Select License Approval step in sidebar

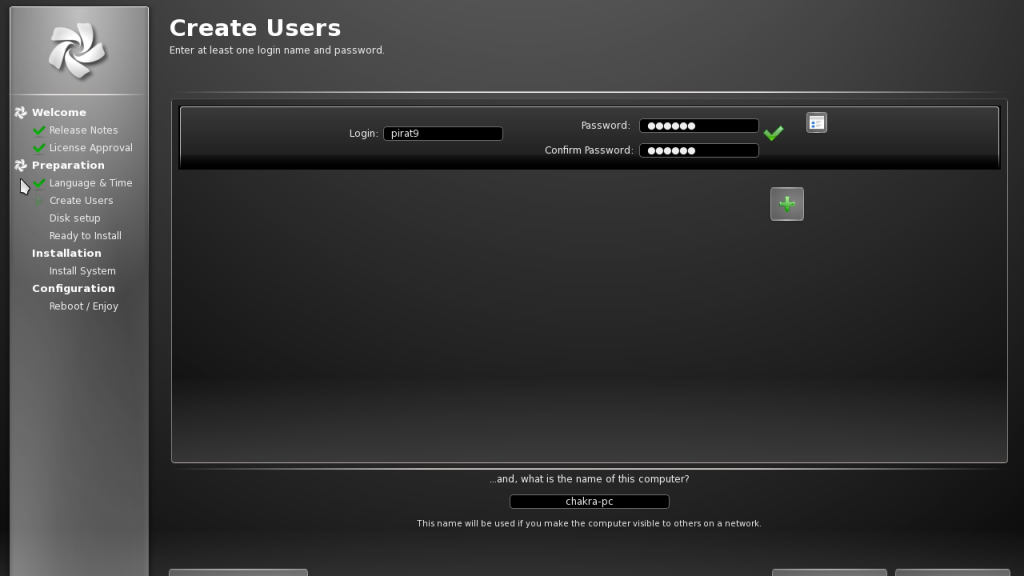[91, 148]
